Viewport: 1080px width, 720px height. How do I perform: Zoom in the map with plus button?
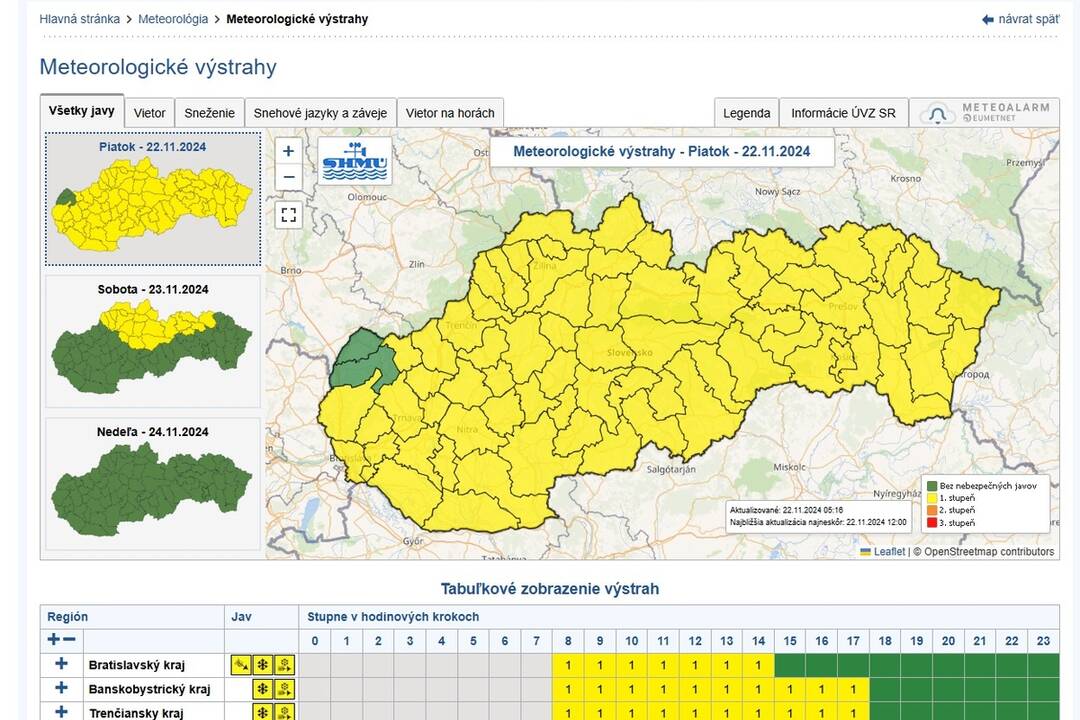tap(288, 151)
